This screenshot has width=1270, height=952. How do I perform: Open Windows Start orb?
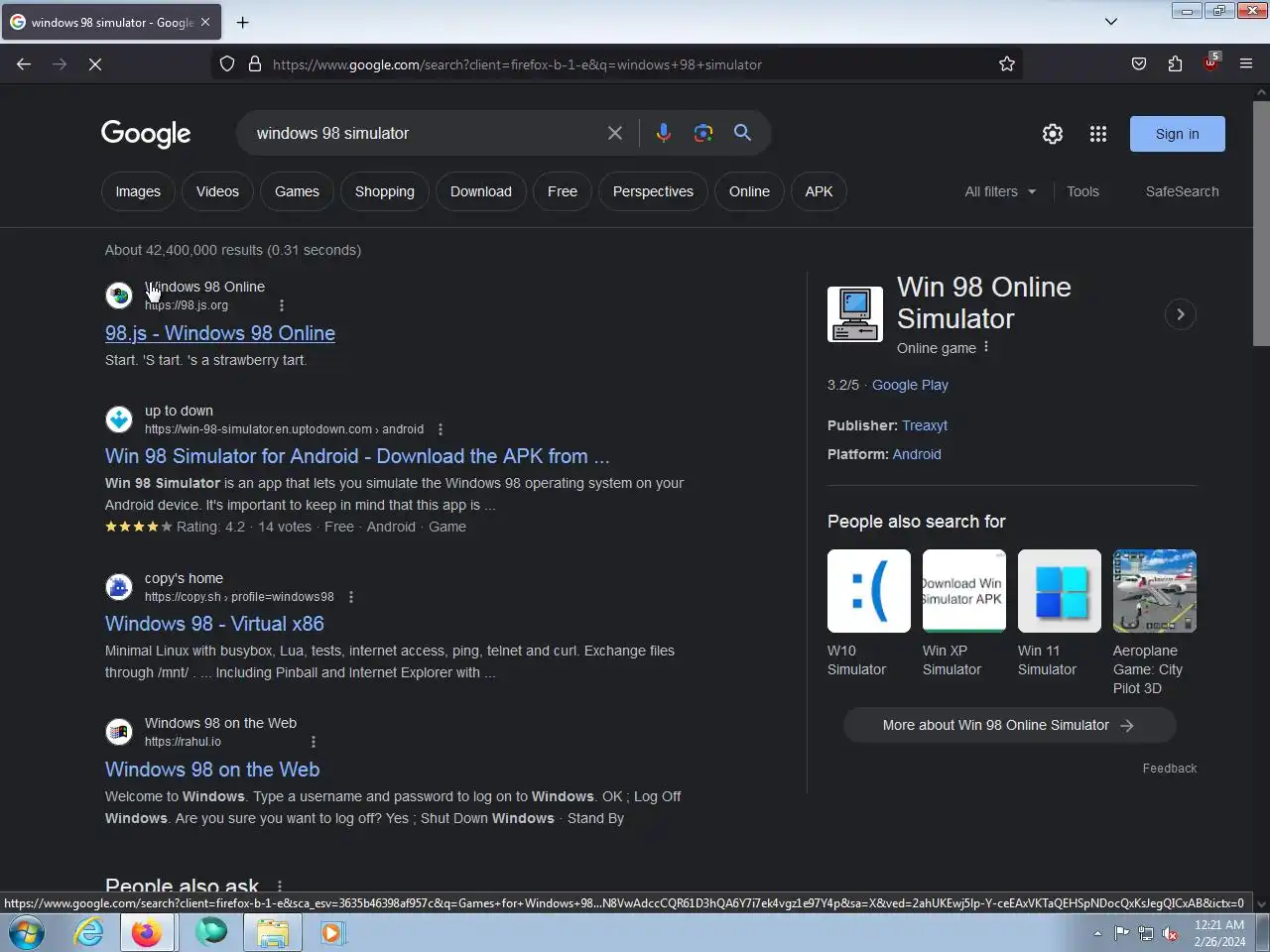27,933
